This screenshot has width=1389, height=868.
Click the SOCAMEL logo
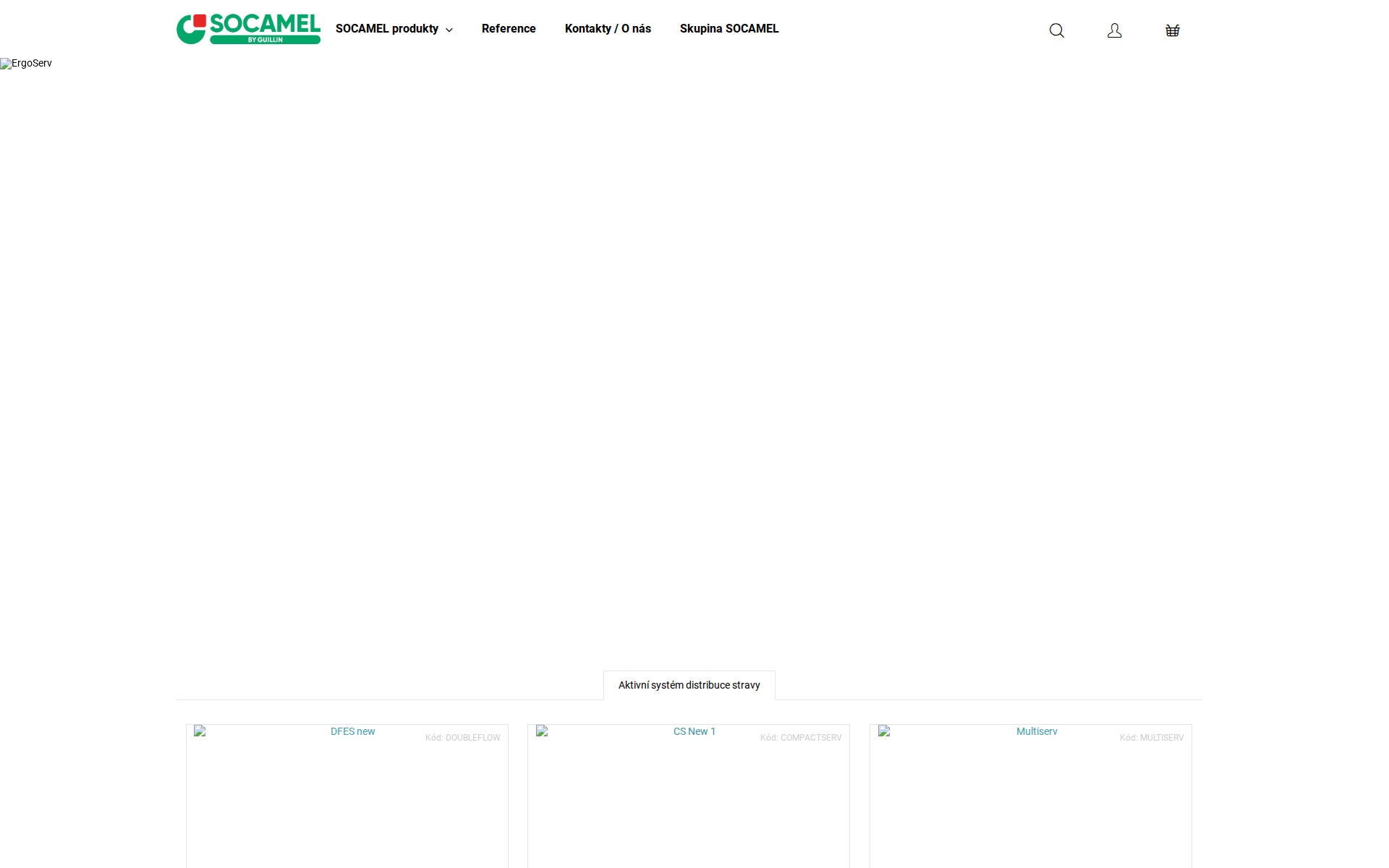(x=248, y=29)
